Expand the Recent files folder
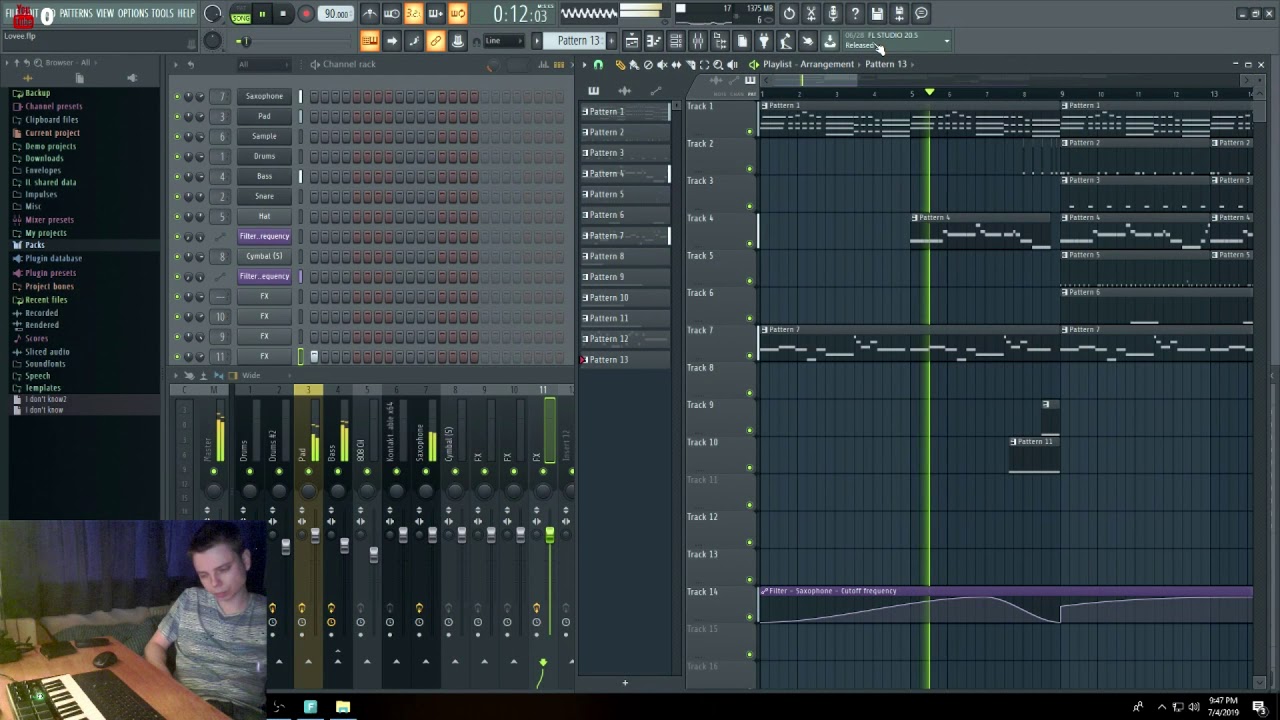The width and height of the screenshot is (1280, 720). tap(46, 300)
